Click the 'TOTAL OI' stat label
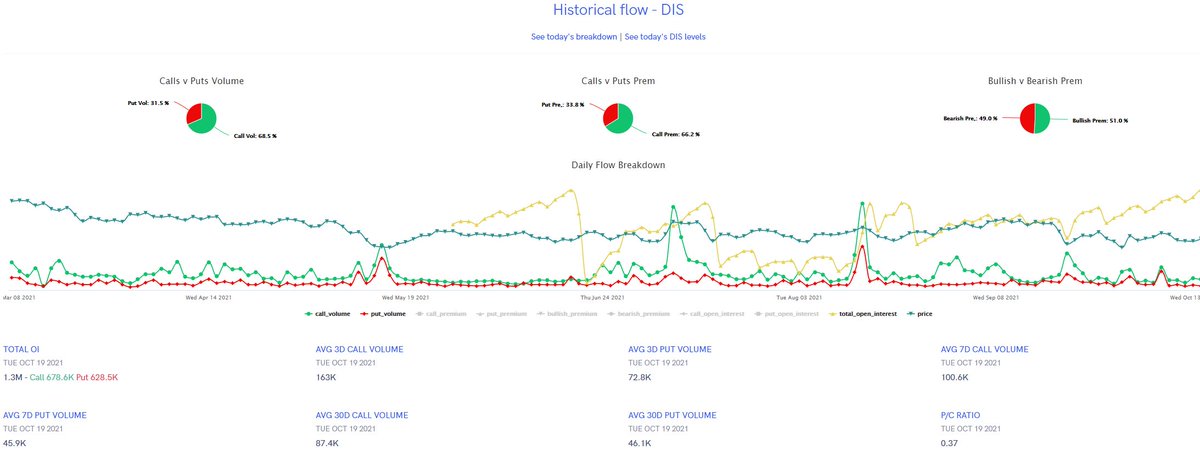The width and height of the screenshot is (1200, 461). click(22, 349)
